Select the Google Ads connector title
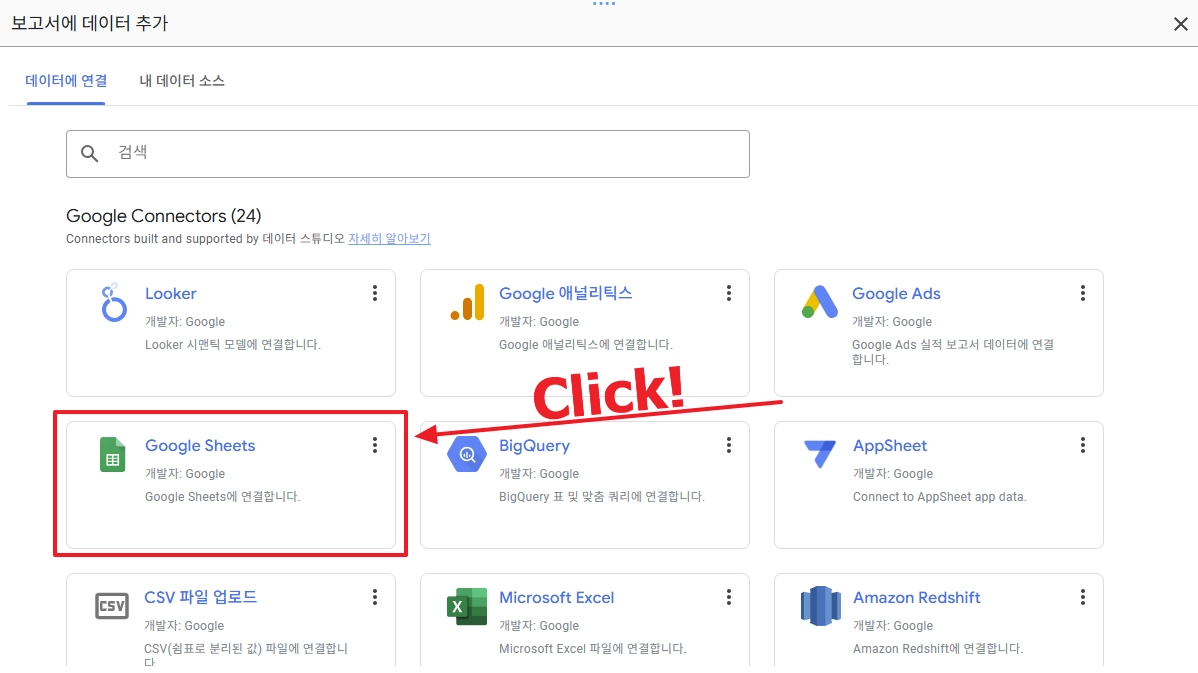 pyautogui.click(x=896, y=293)
